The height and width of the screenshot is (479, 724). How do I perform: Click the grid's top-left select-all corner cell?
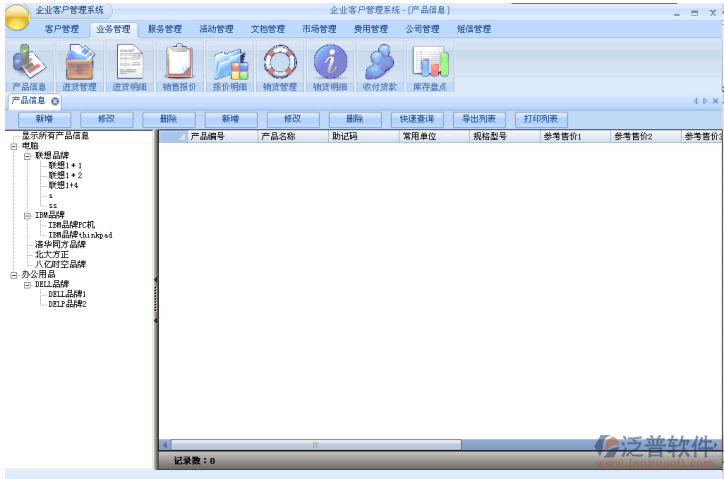point(173,136)
